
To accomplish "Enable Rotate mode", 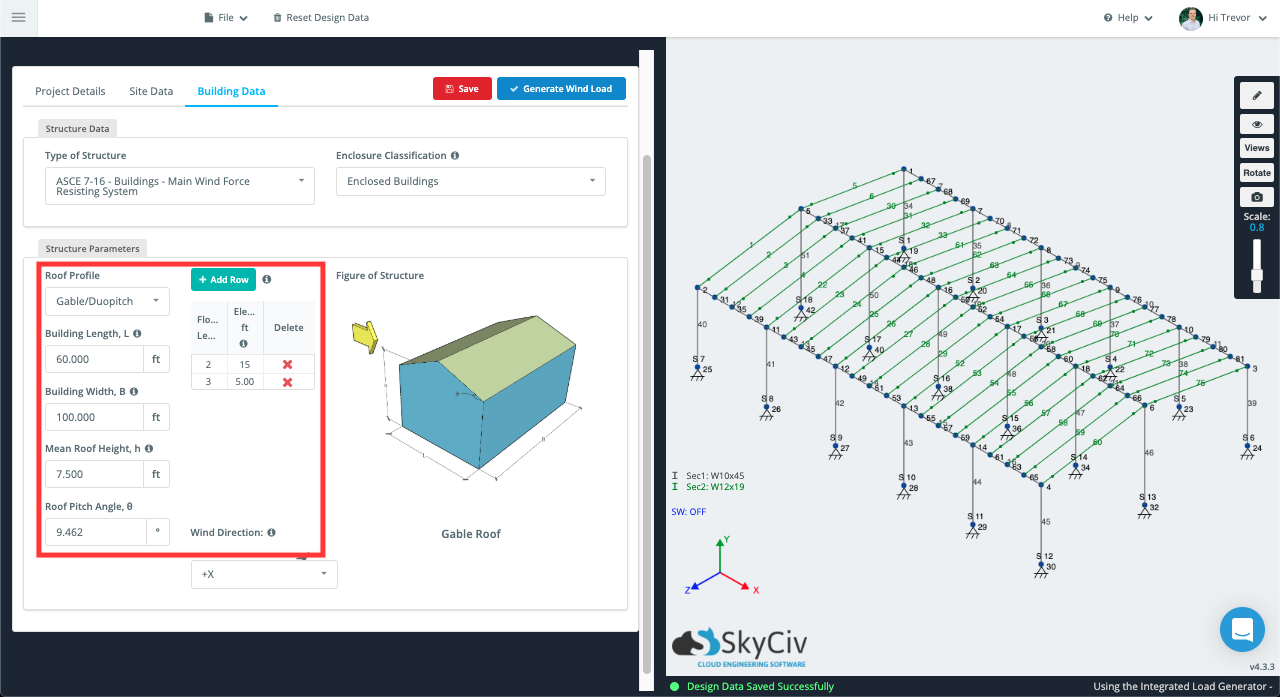I will pos(1256,172).
